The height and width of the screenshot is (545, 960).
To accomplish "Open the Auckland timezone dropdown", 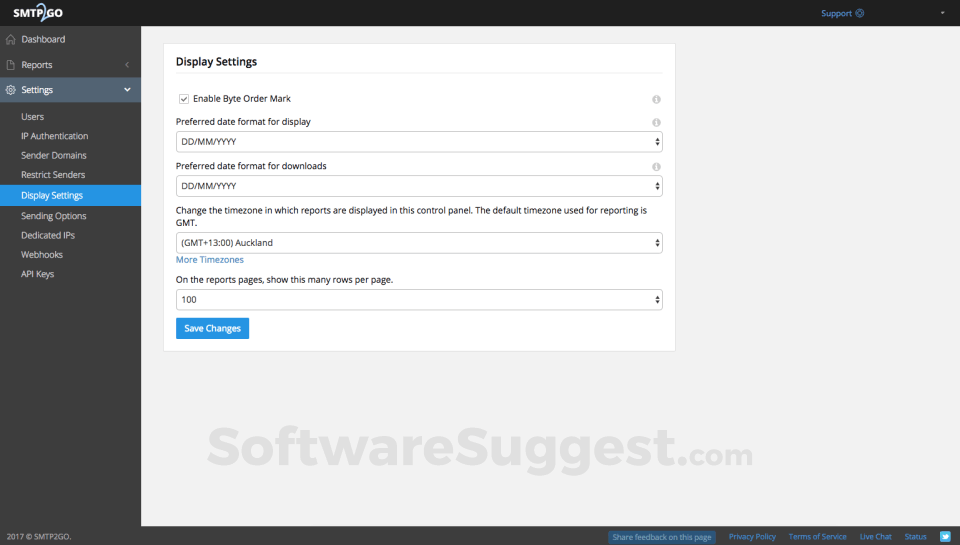I will point(419,243).
